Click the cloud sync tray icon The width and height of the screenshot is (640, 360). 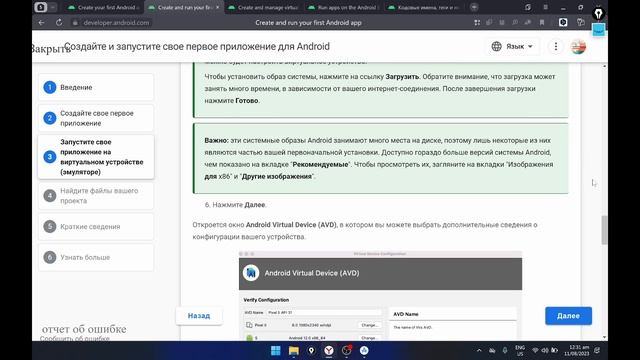click(x=492, y=350)
